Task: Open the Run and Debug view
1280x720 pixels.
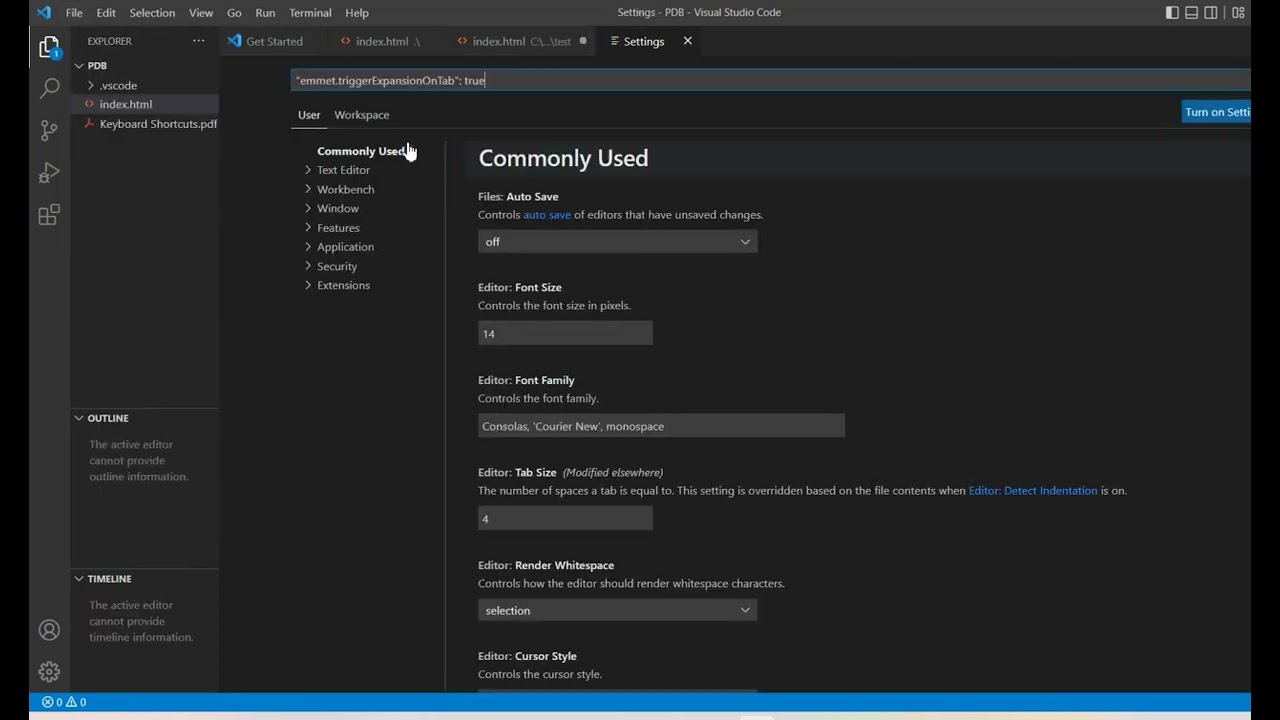Action: [x=49, y=173]
